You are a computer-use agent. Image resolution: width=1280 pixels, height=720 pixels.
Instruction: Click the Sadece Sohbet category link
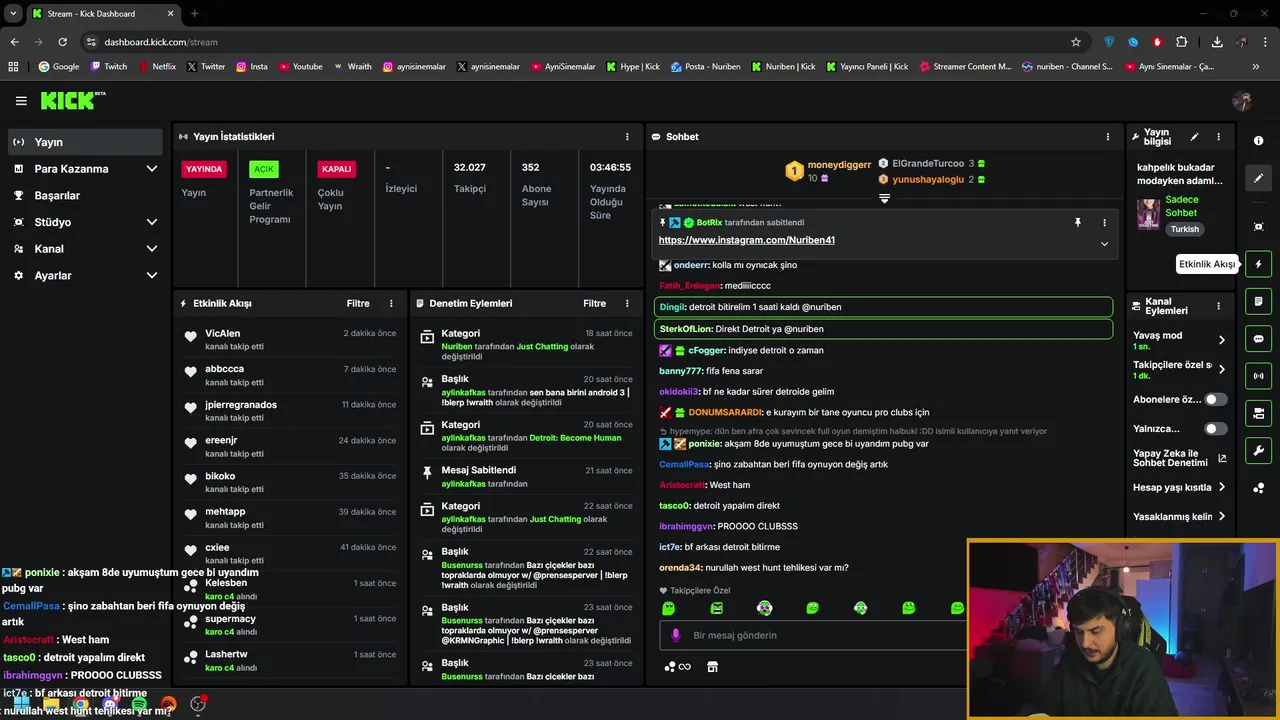click(1182, 206)
